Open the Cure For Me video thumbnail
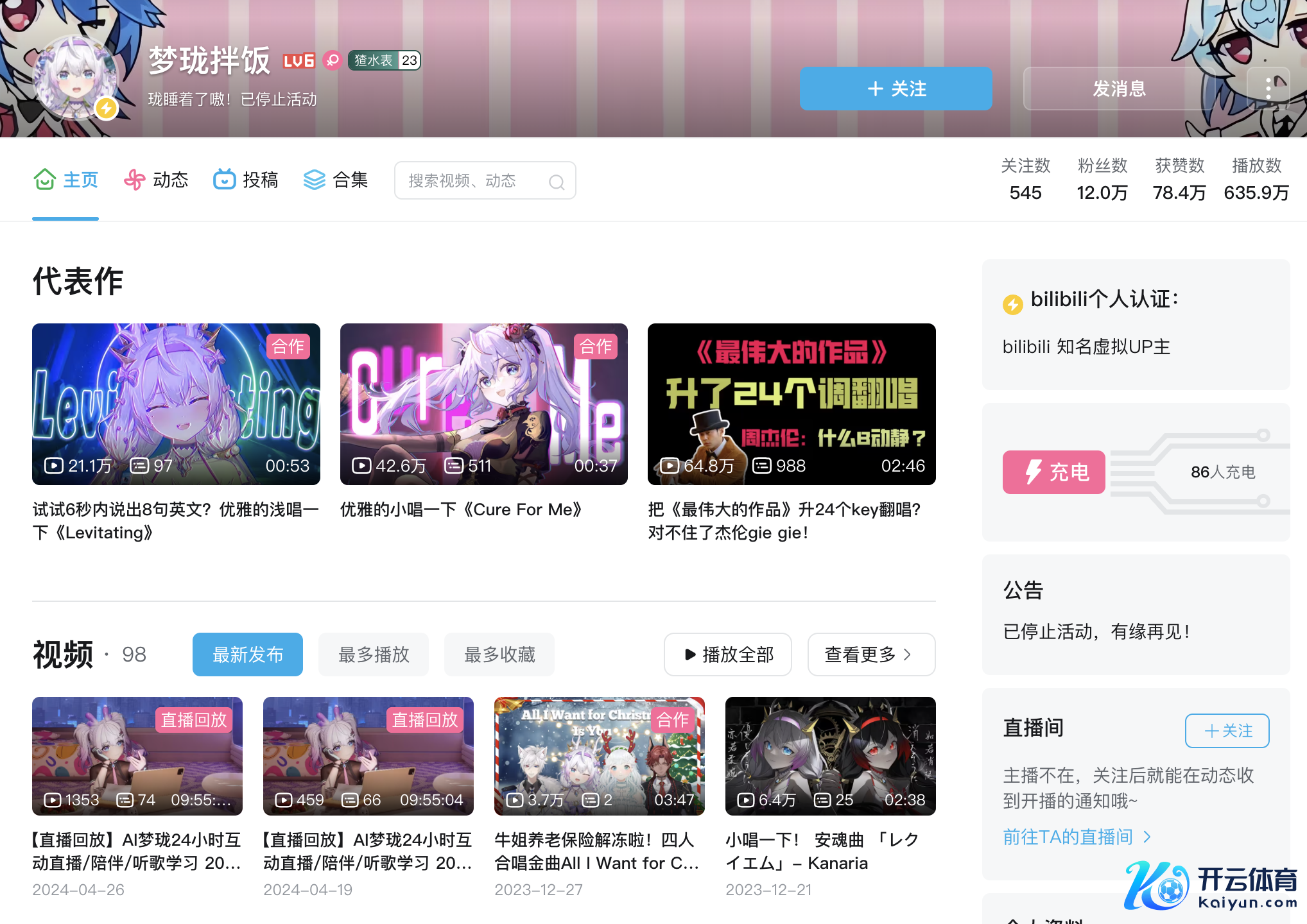Screen dimensions: 1307x924 click(x=483, y=404)
